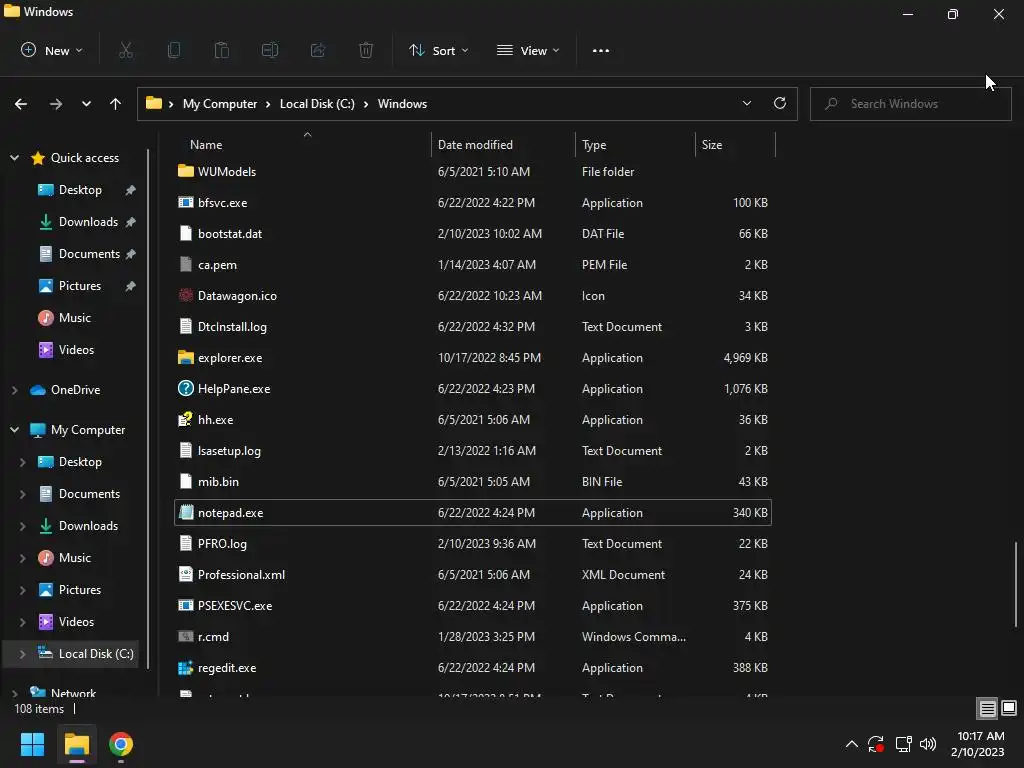Click the Share icon in toolbar
The width and height of the screenshot is (1024, 768).
pos(318,50)
